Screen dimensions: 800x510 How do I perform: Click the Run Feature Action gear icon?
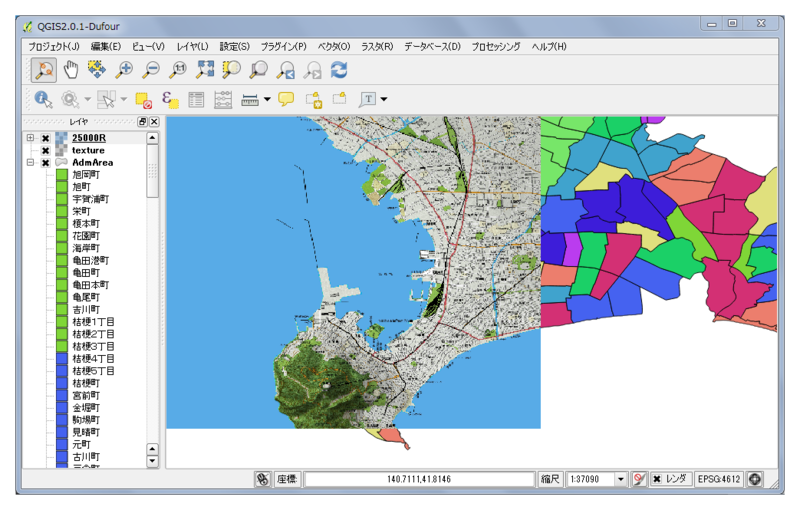tap(70, 99)
